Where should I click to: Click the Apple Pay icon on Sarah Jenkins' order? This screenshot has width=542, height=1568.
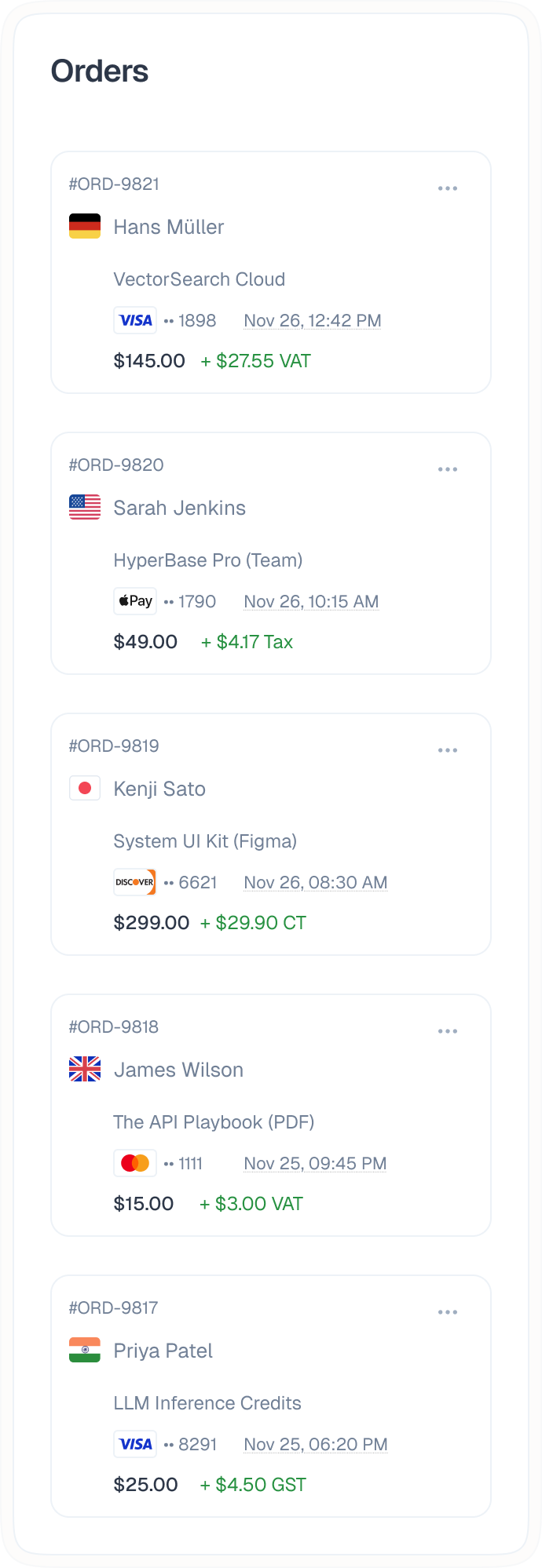[134, 601]
